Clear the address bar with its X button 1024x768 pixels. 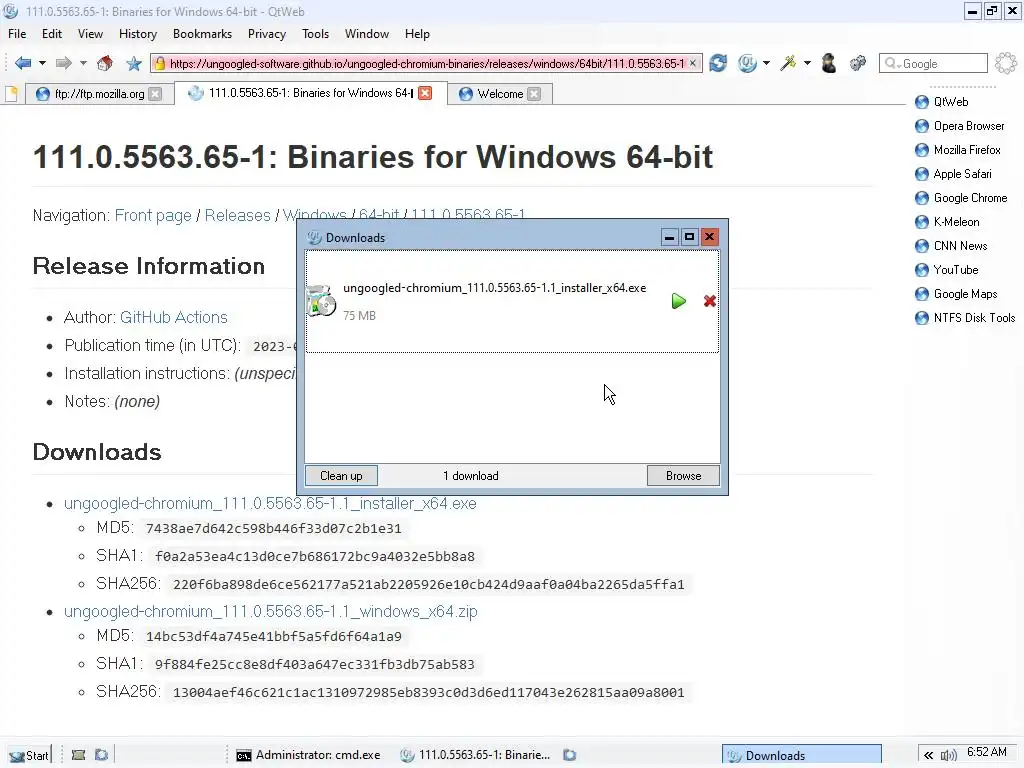(x=693, y=63)
